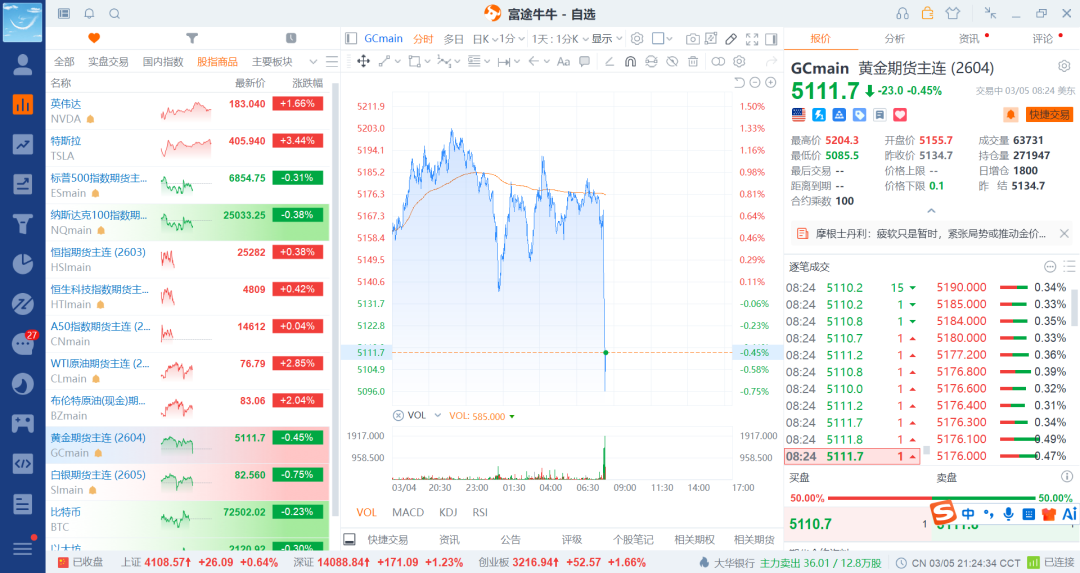Open the 显示 display dropdown
Screen dimensions: 1080x573
[607, 39]
